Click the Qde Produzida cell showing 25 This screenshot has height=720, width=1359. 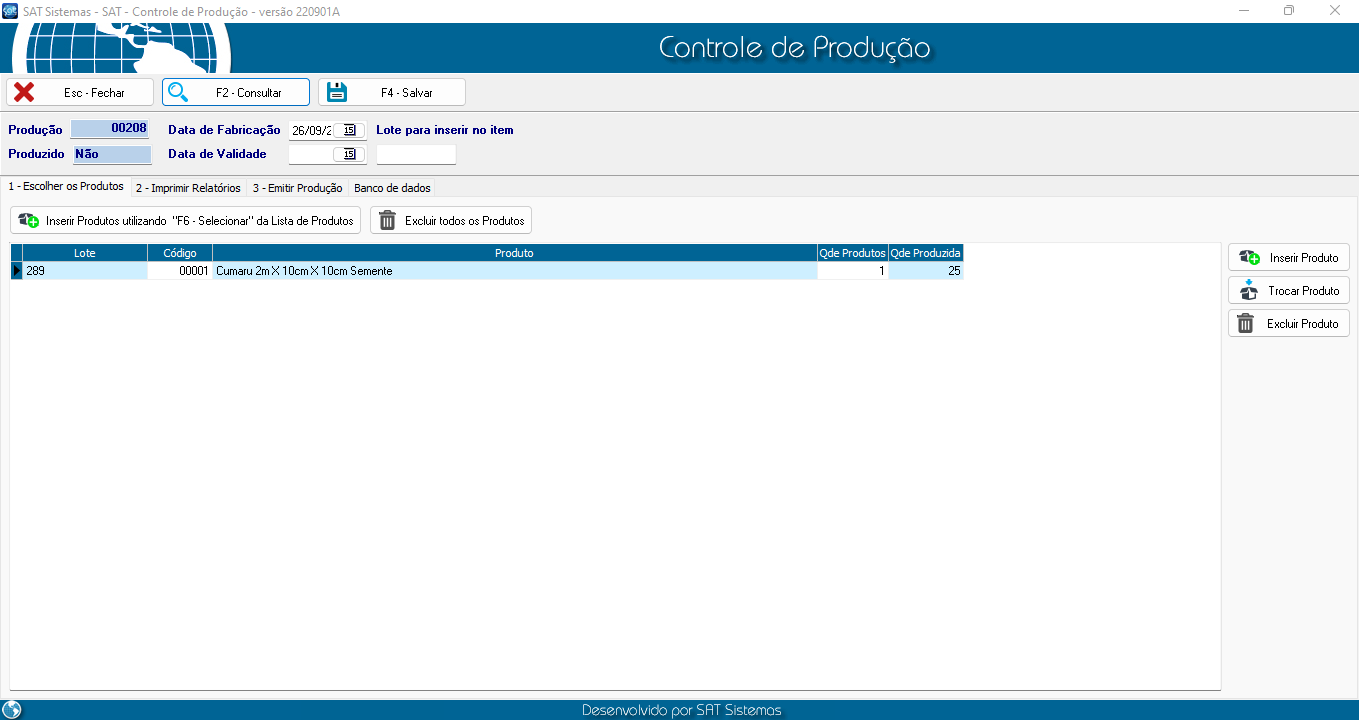[x=925, y=271]
